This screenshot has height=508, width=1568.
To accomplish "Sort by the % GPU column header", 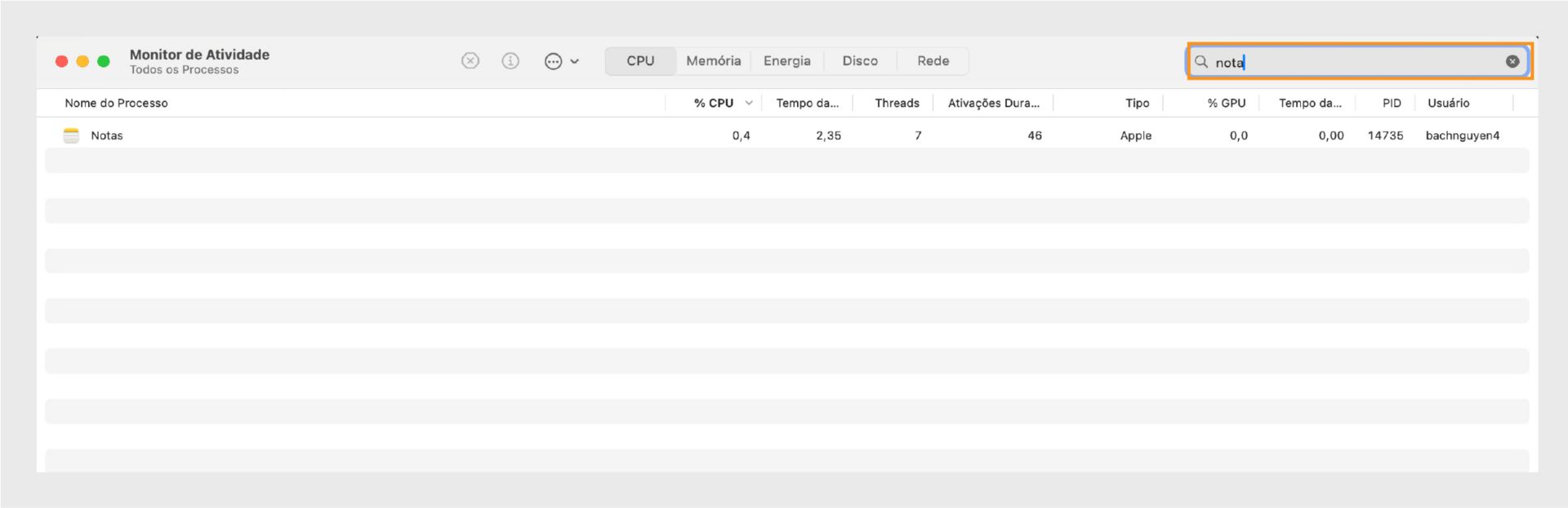I will 1226,103.
